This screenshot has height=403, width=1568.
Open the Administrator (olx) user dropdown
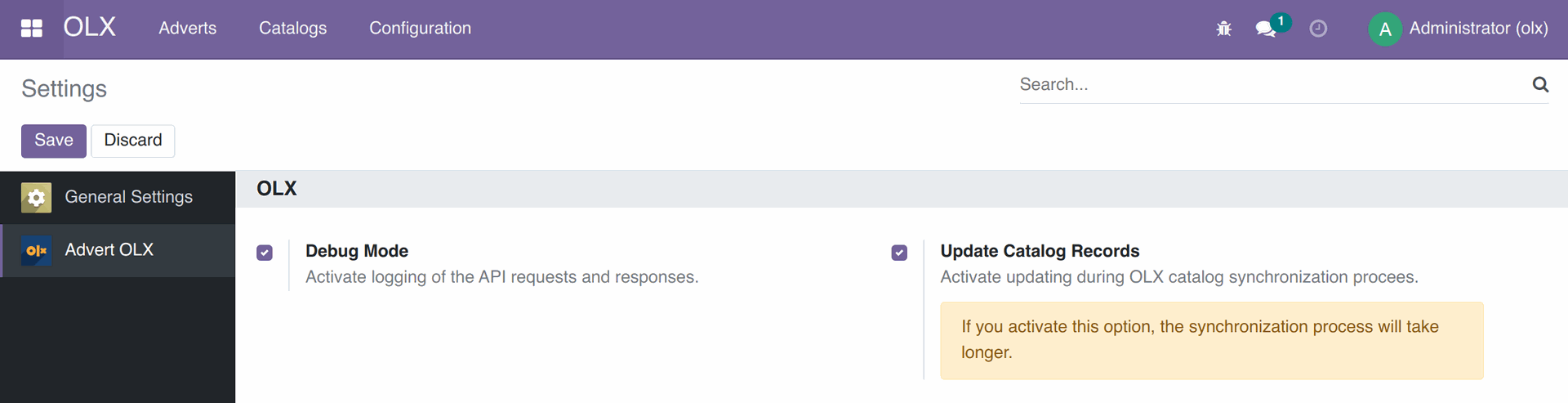click(x=1459, y=29)
